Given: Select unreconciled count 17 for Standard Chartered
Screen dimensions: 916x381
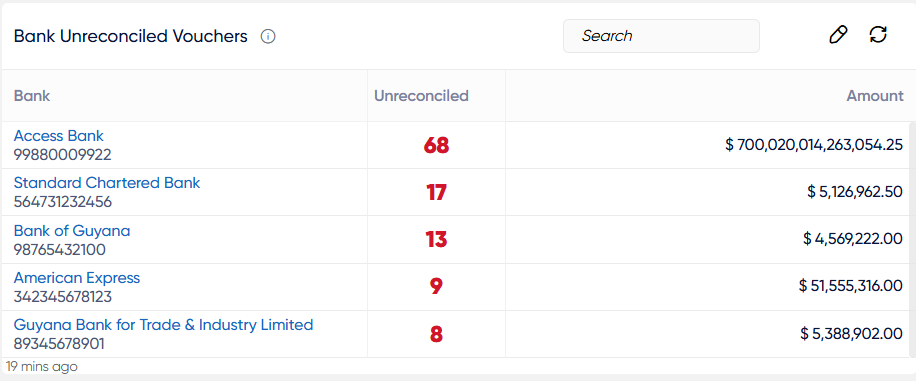Looking at the screenshot, I should pyautogui.click(x=436, y=192).
